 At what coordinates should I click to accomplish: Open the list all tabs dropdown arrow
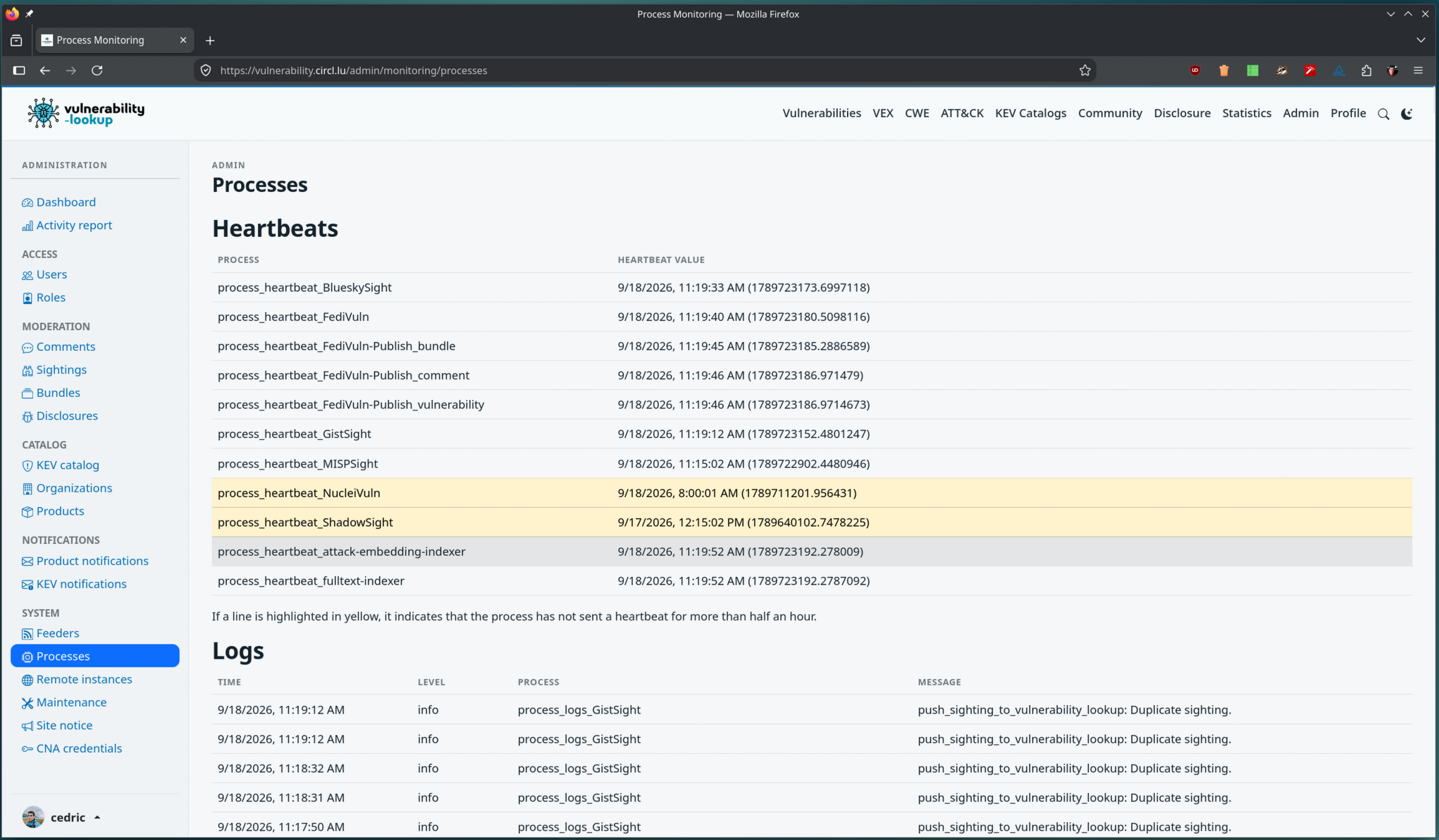click(x=1421, y=40)
